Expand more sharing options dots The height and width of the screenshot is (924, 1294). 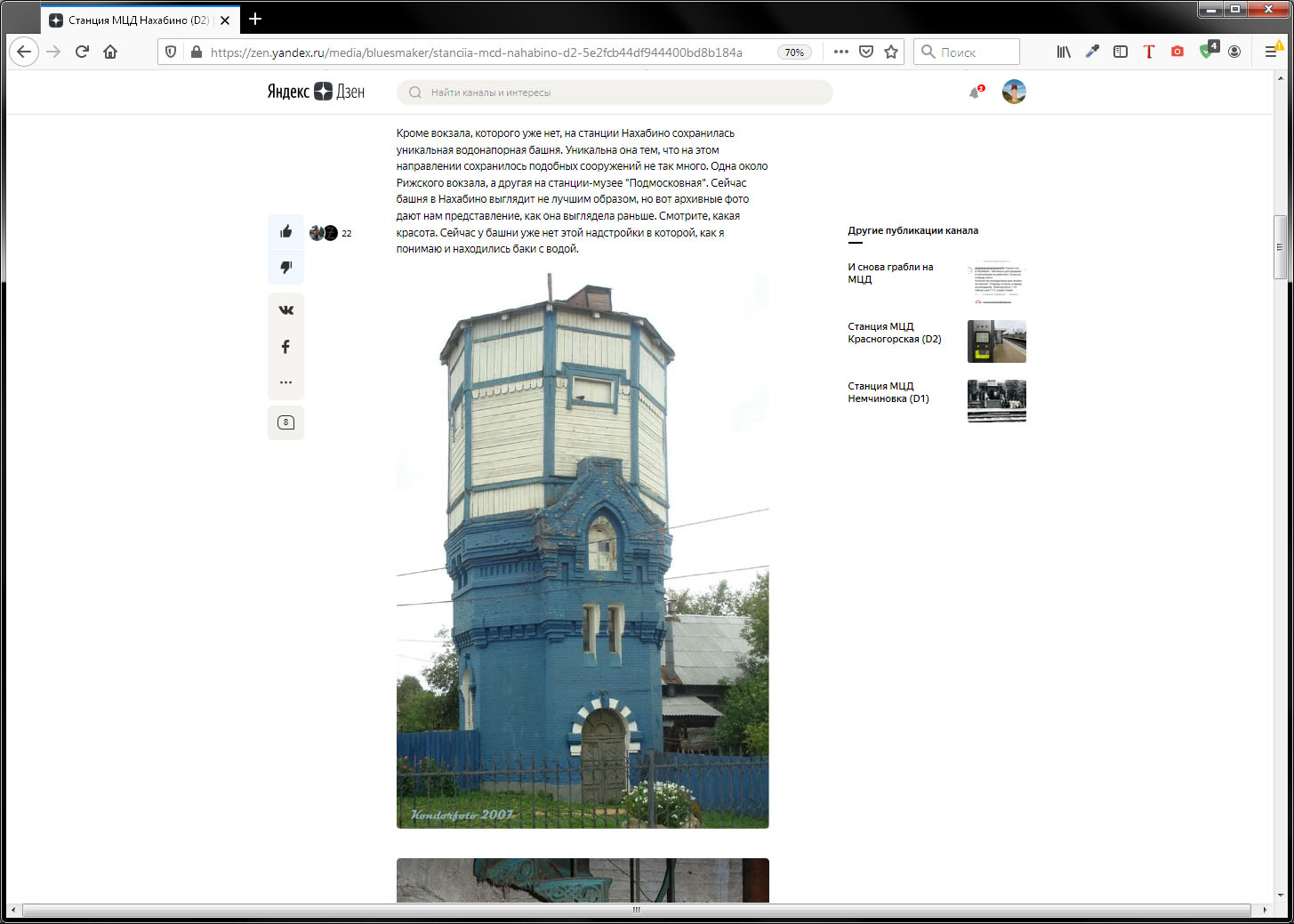pyautogui.click(x=285, y=382)
